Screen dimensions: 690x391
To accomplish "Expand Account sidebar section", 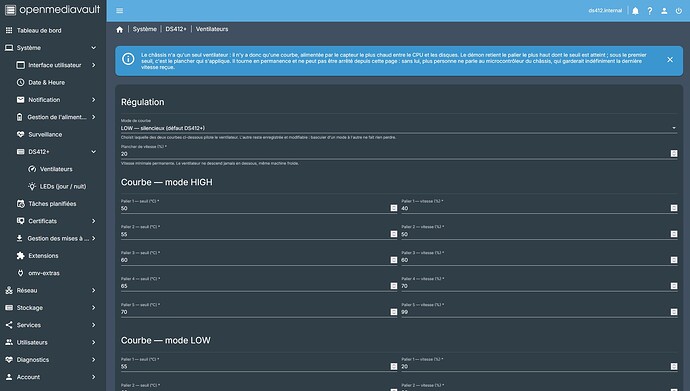I will (53, 377).
